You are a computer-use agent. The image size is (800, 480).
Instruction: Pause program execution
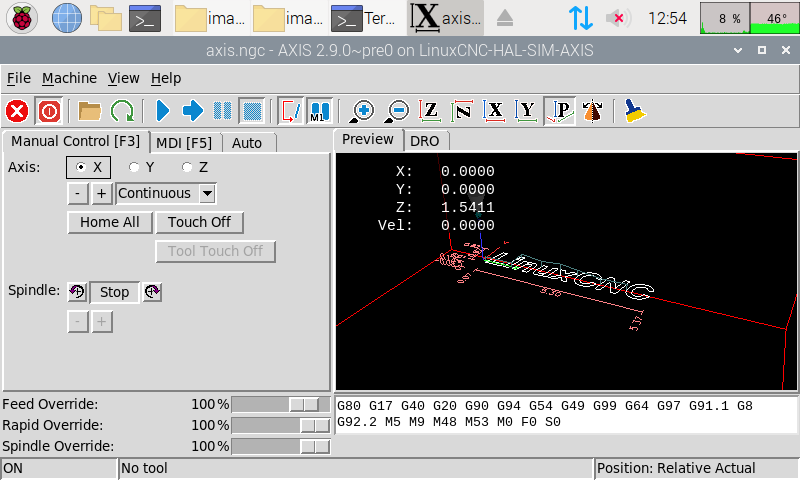(222, 111)
